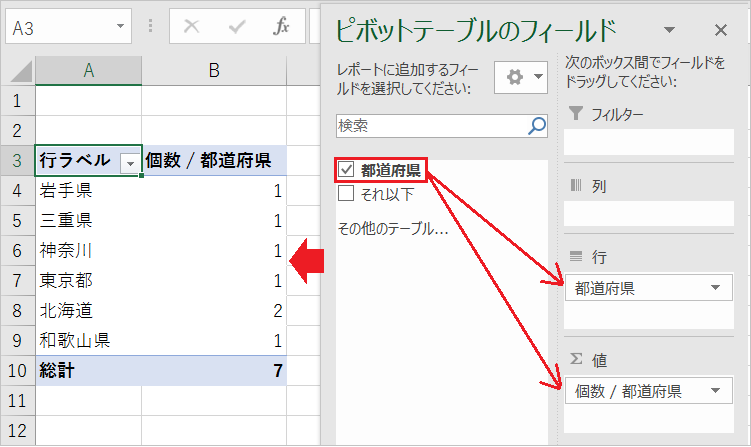Select column B header
The width and height of the screenshot is (751, 447).
[214, 71]
